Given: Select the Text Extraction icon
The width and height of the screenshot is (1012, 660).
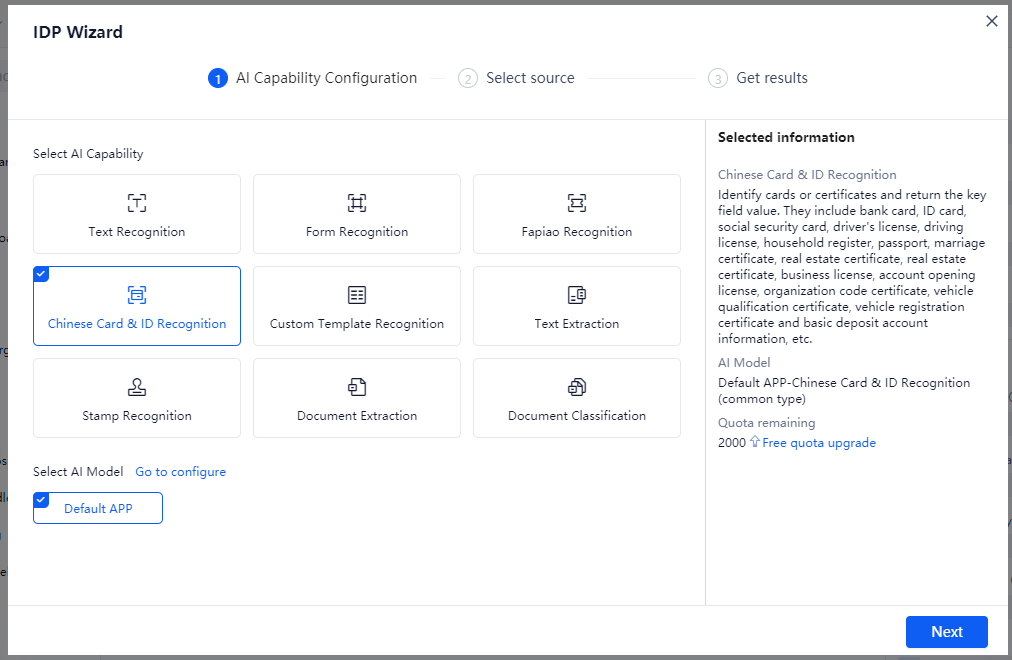Looking at the screenshot, I should click(577, 295).
